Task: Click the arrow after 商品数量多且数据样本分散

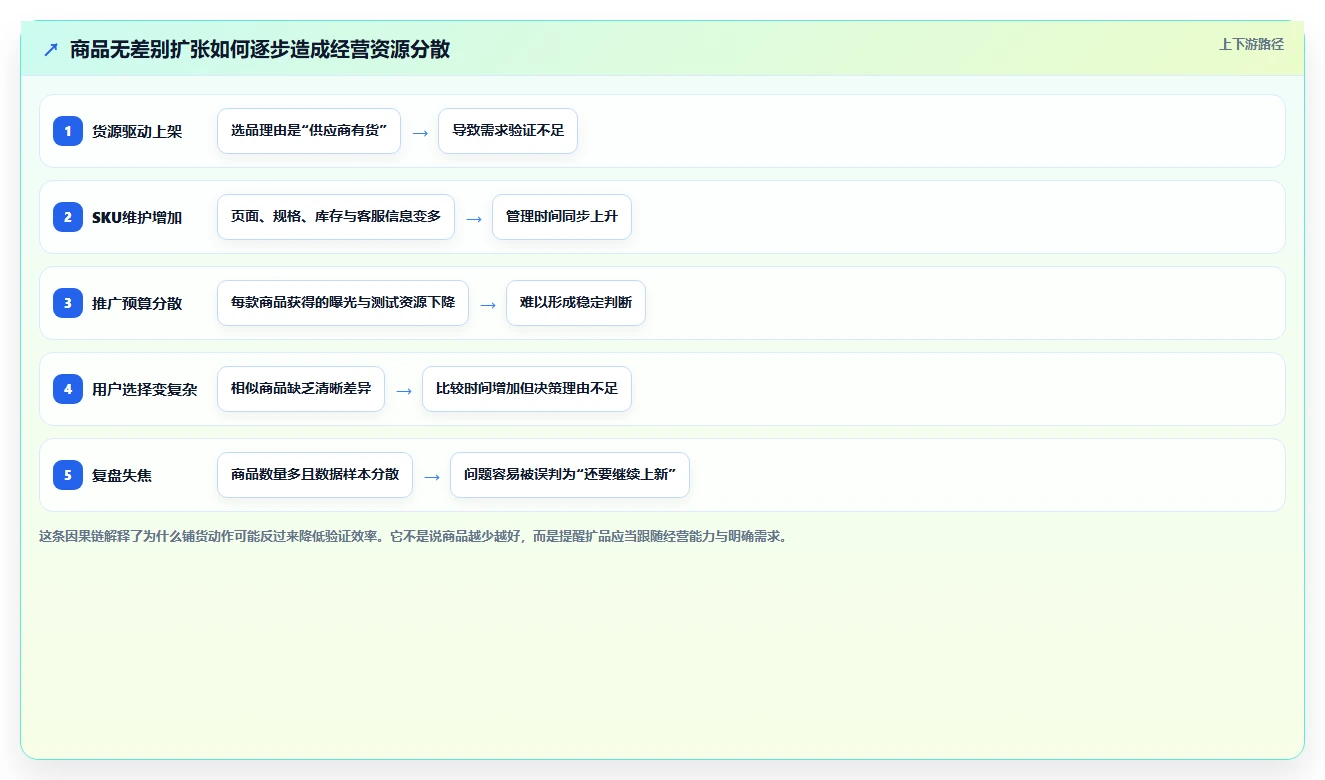Action: click(432, 476)
